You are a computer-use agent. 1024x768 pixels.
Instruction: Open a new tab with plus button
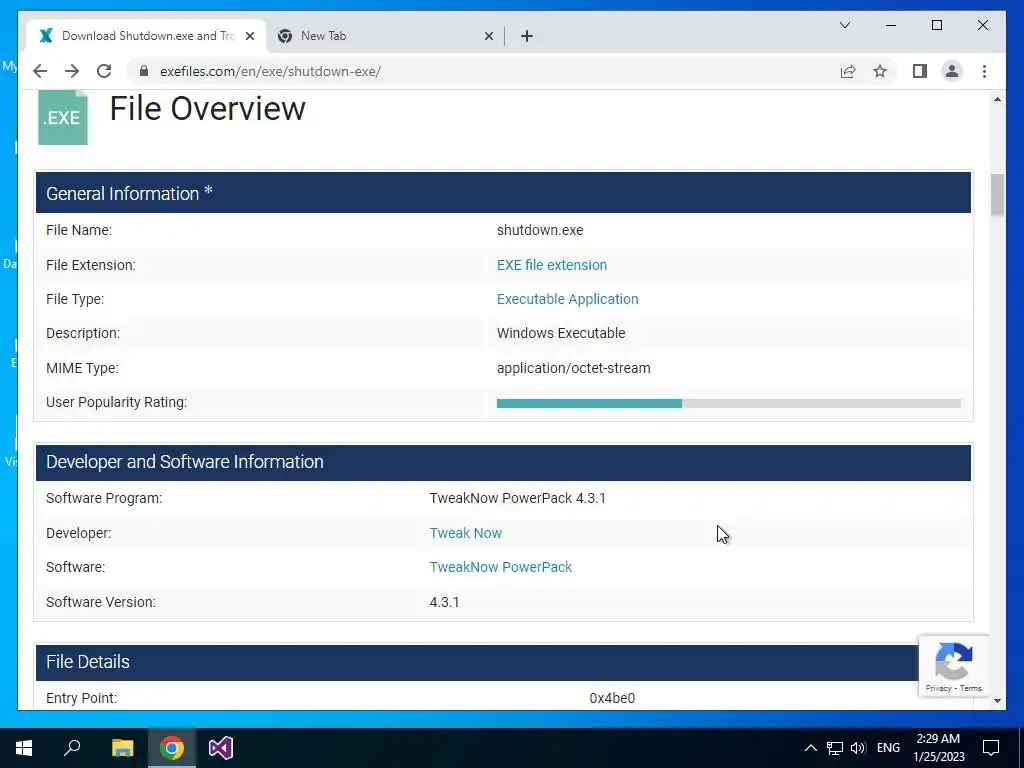[527, 36]
